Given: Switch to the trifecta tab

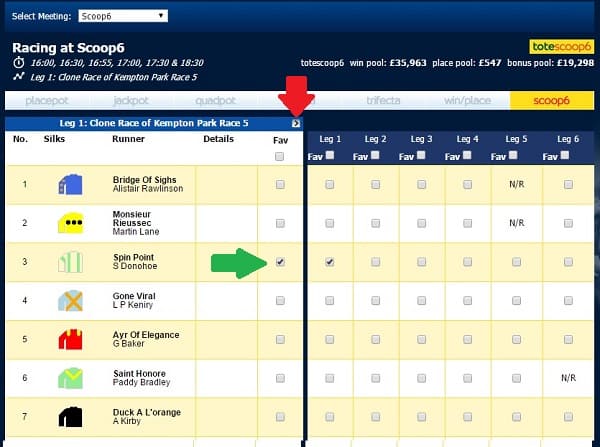Looking at the screenshot, I should tap(383, 101).
